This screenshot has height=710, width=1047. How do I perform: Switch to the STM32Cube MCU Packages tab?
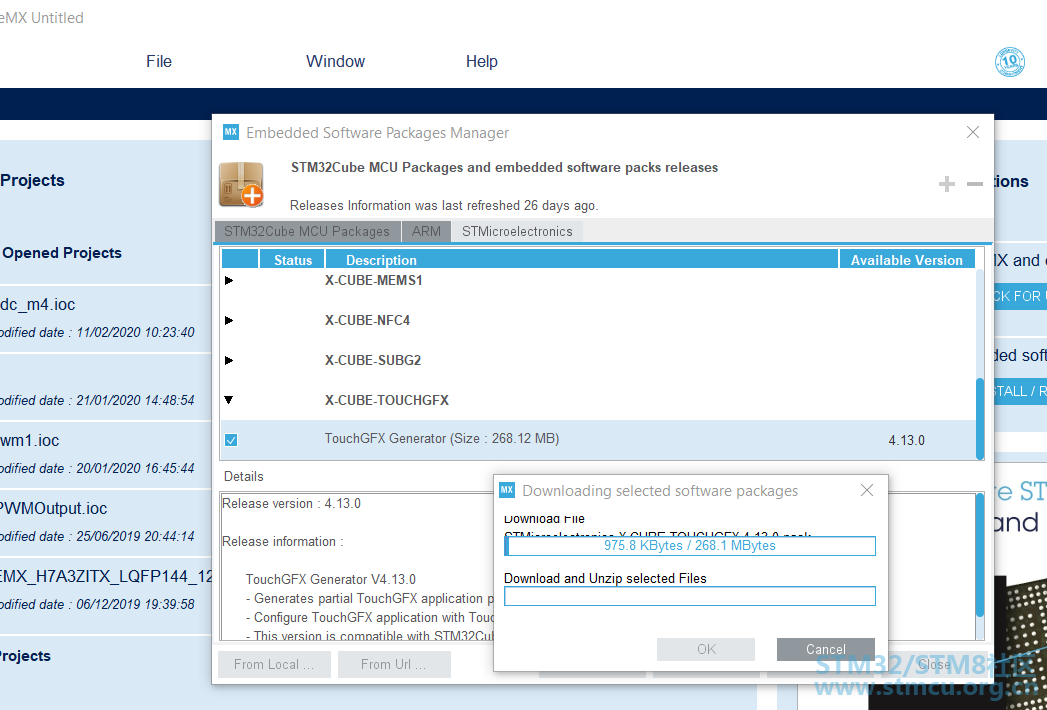(x=307, y=231)
